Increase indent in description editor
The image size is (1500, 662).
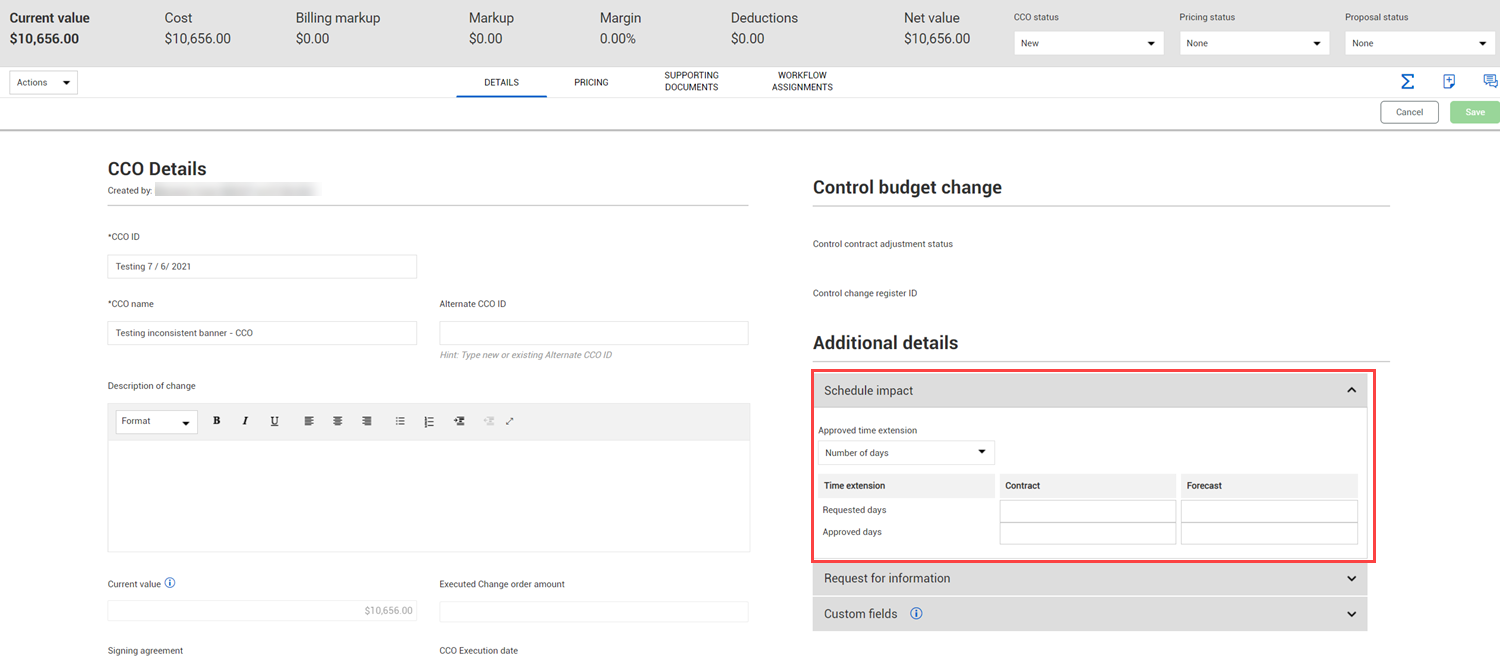pos(459,421)
